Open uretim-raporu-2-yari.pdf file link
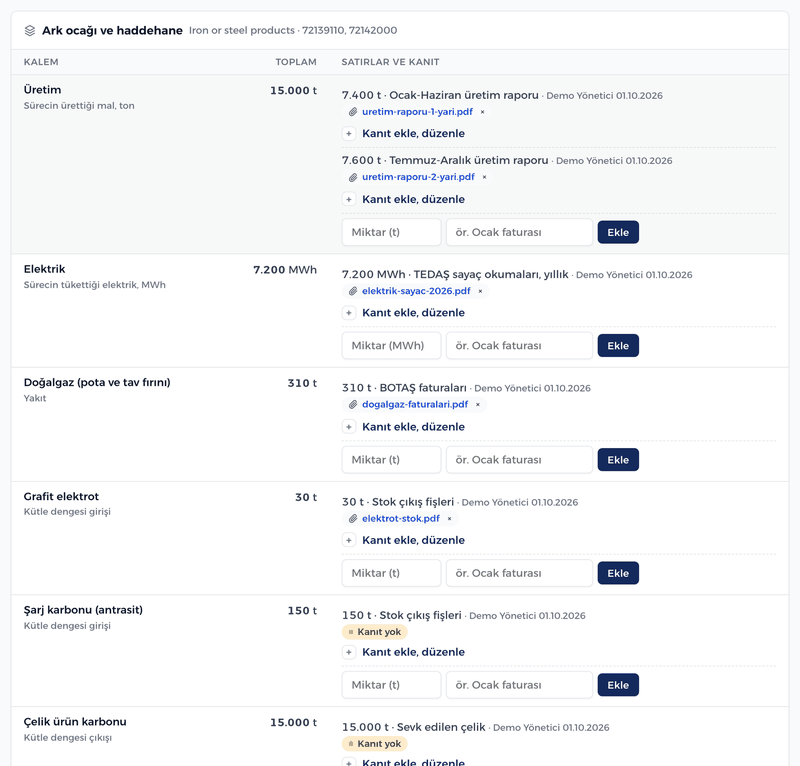Image resolution: width=800 pixels, height=766 pixels. (x=418, y=177)
